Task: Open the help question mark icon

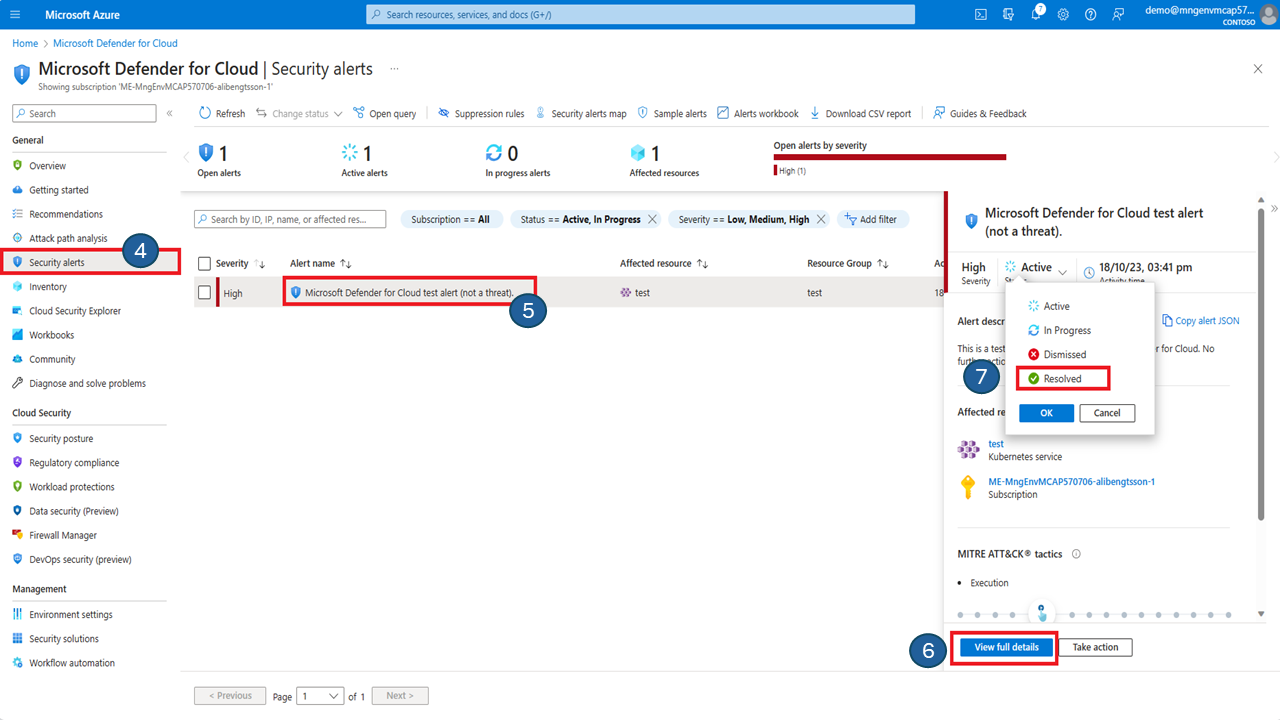Action: pyautogui.click(x=1090, y=14)
